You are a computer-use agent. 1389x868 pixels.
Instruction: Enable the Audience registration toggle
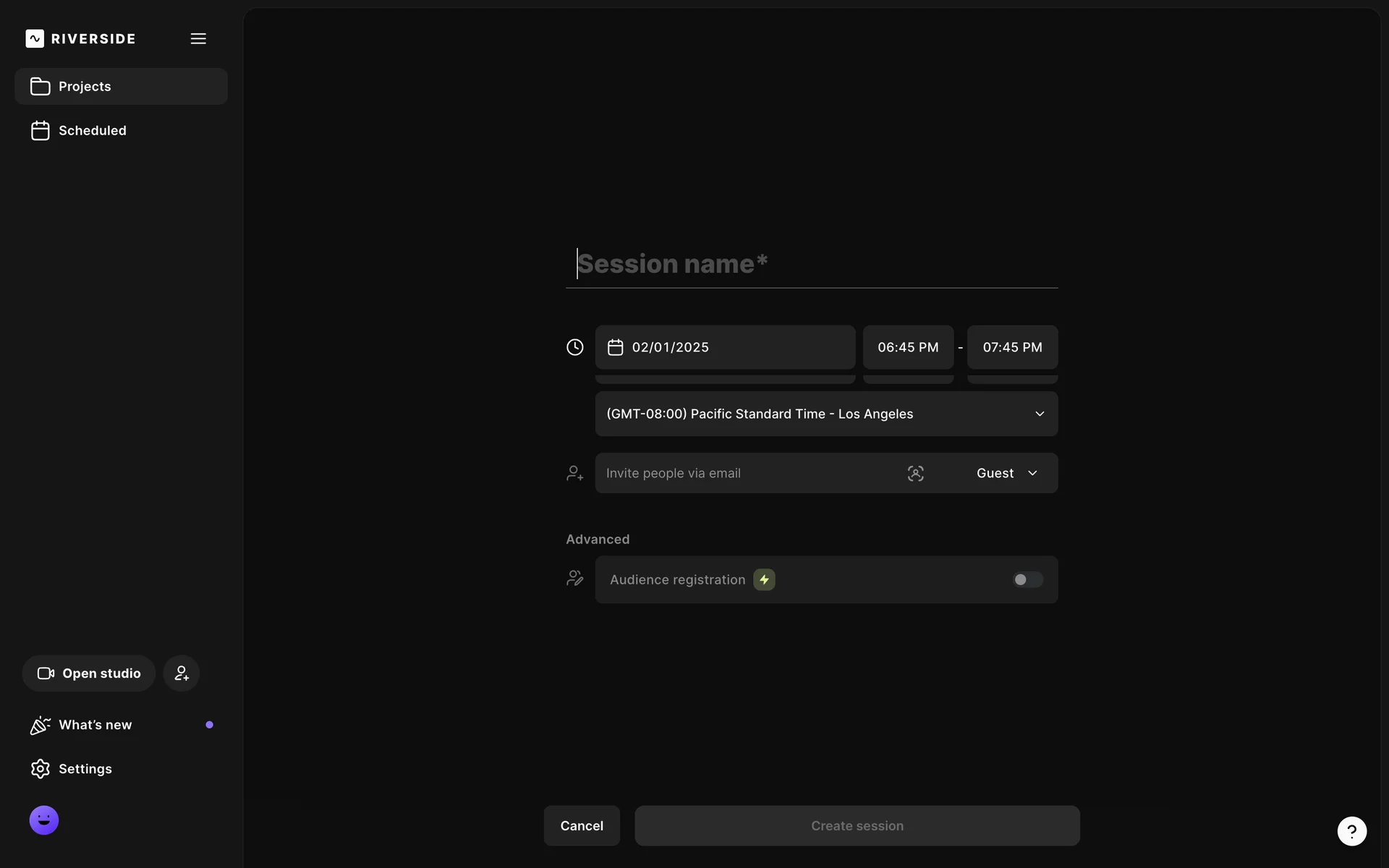[1027, 579]
